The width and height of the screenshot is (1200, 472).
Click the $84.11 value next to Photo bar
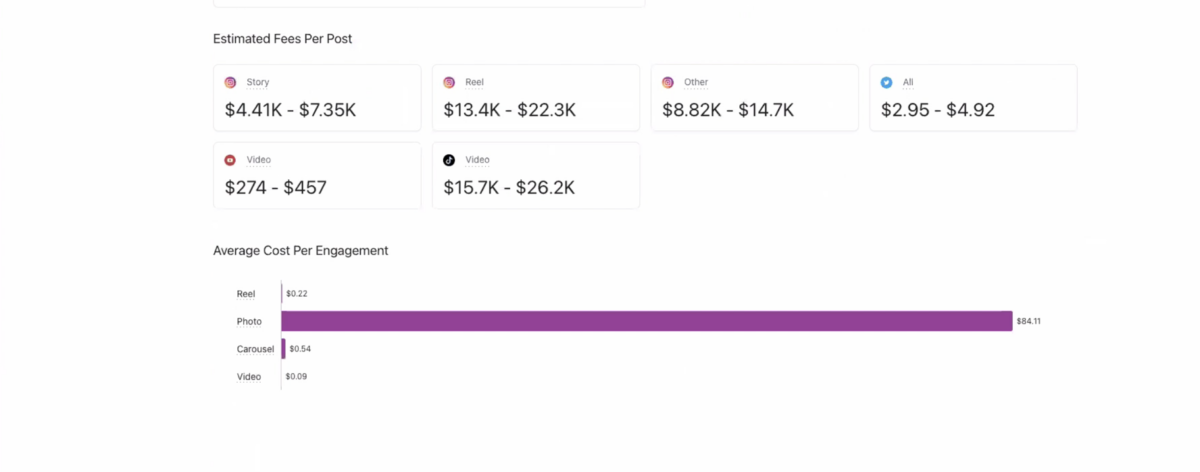1028,321
